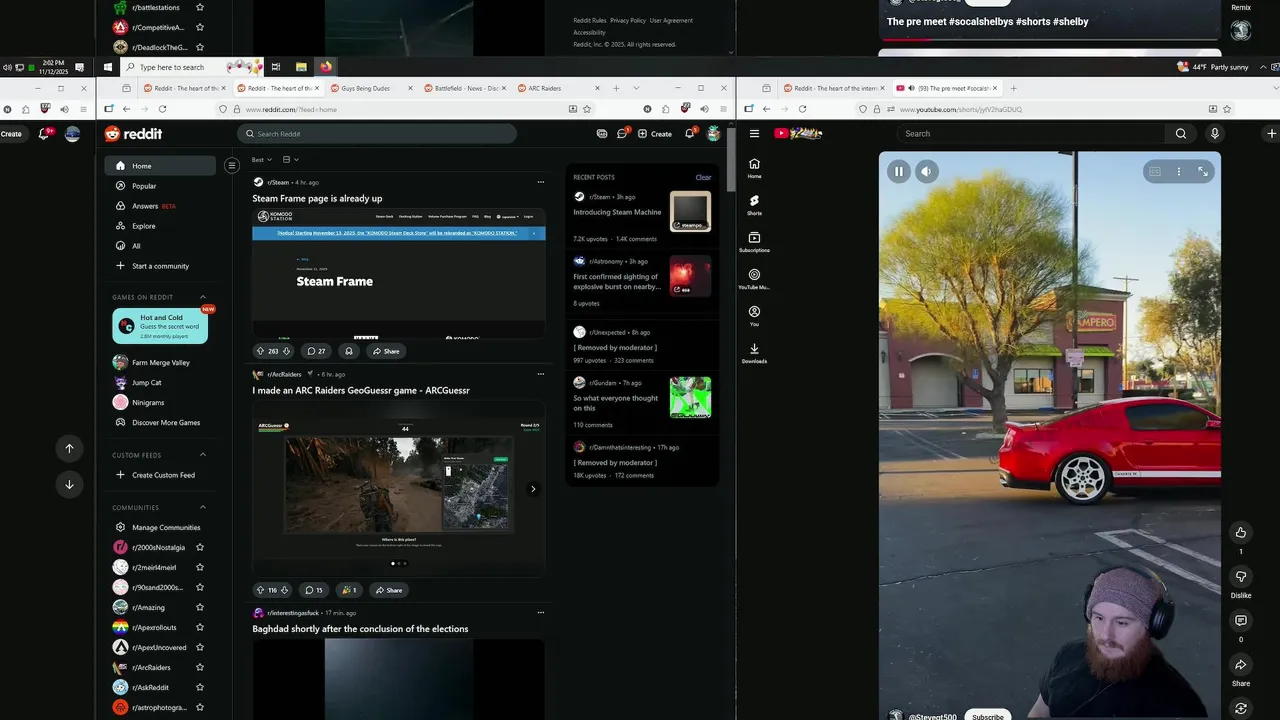Share the YouTube short
Image resolution: width=1280 pixels, height=720 pixels.
tap(1241, 665)
